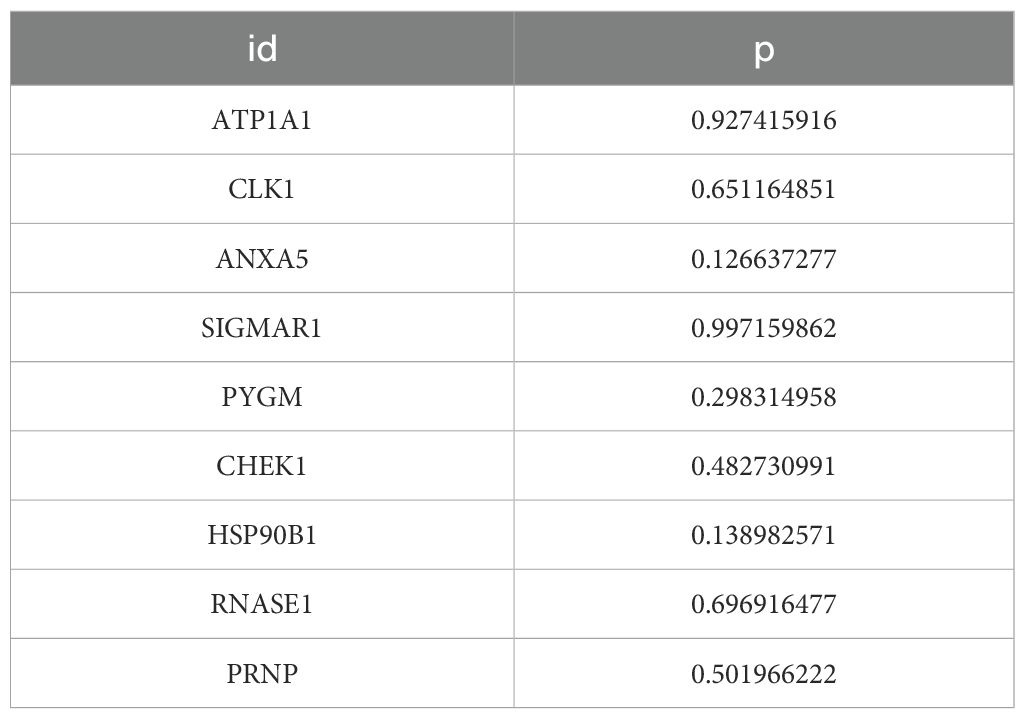
Task: Select p value 0.997159862
Action: (764, 328)
